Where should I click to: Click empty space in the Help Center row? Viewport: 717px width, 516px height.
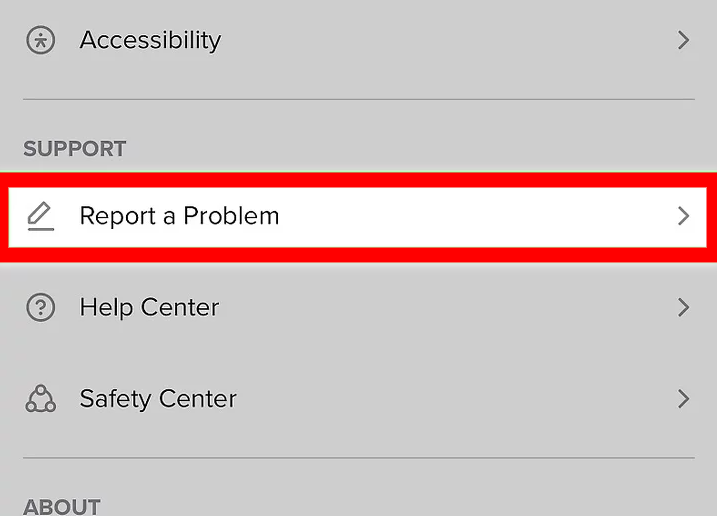click(x=450, y=307)
